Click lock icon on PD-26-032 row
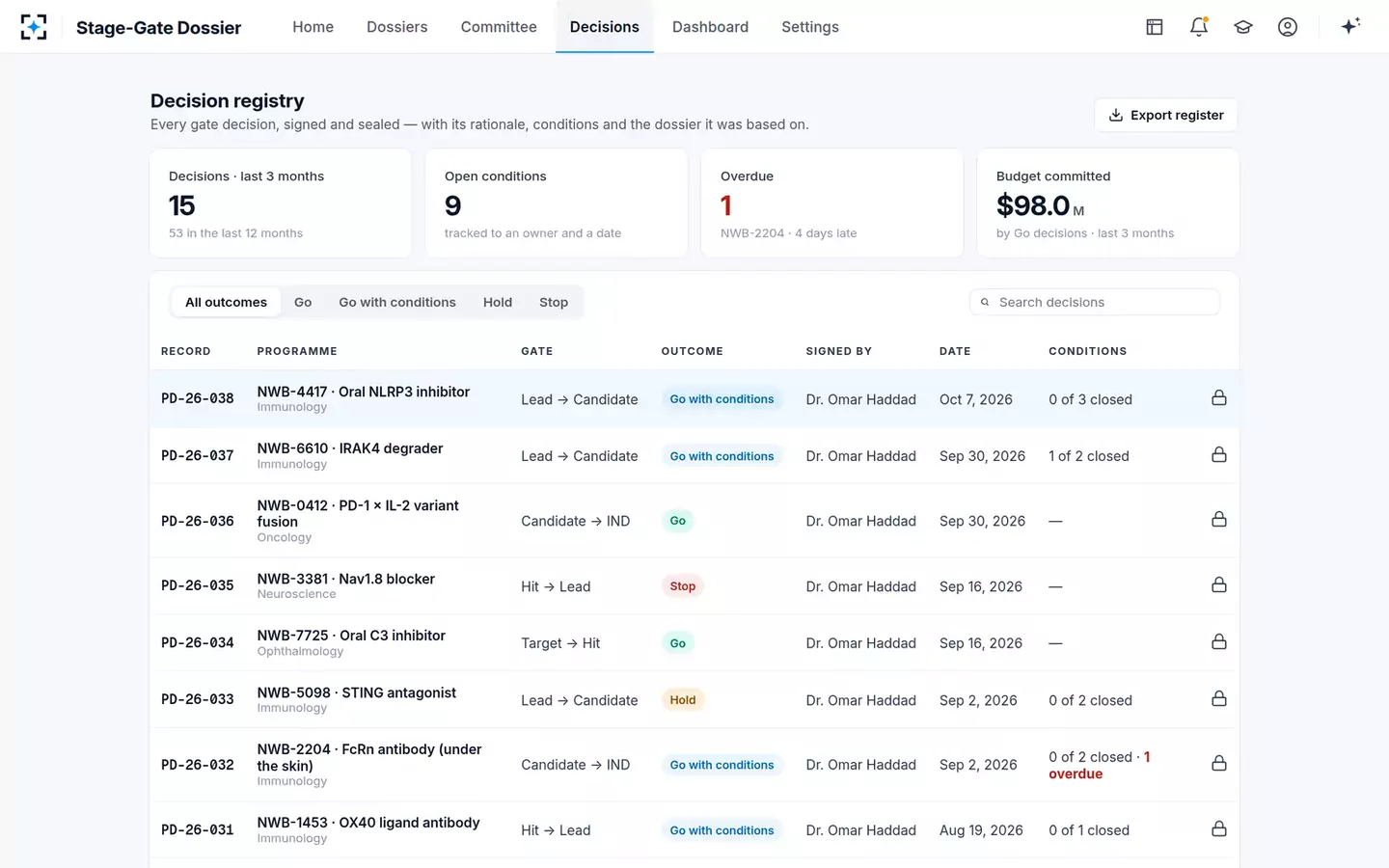This screenshot has width=1389, height=868. point(1219,764)
